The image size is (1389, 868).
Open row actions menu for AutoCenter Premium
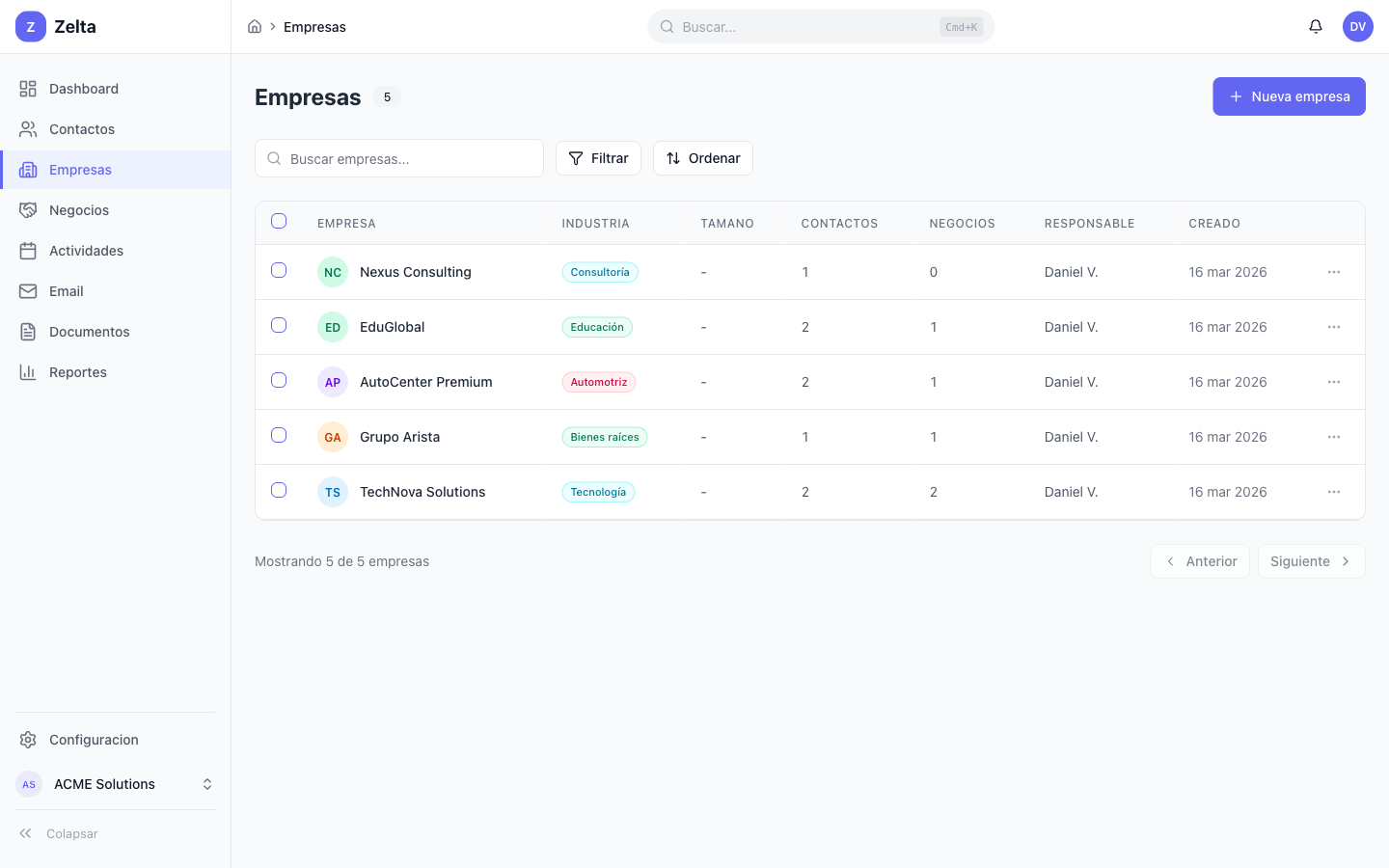click(1333, 382)
